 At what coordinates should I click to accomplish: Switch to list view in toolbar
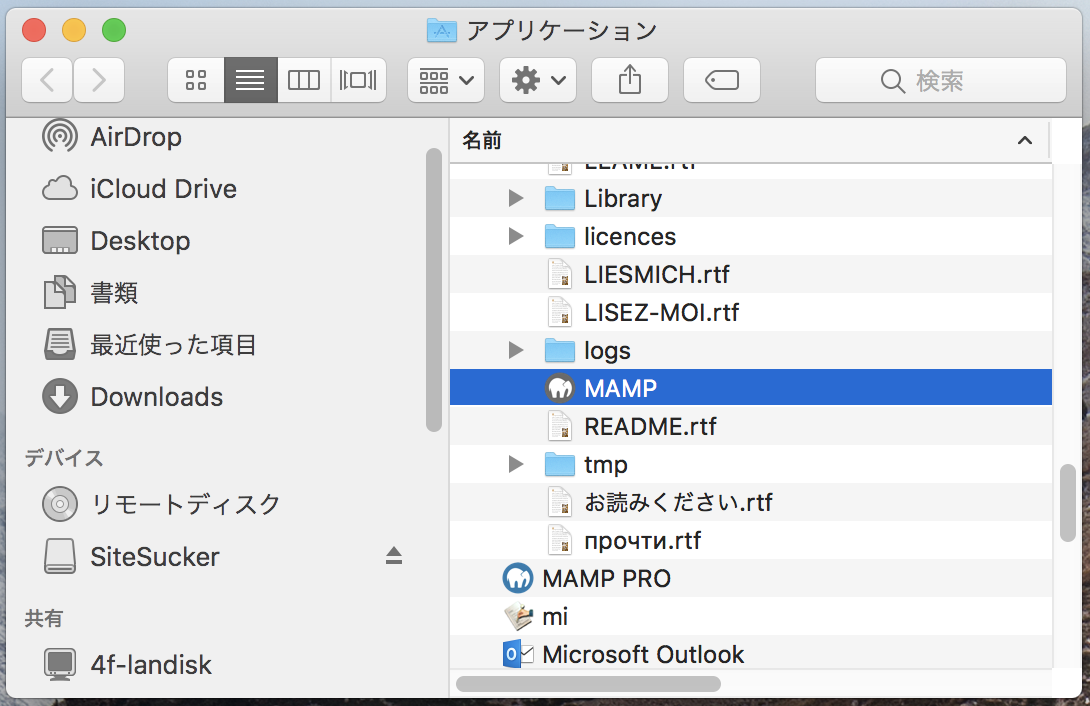tap(250, 80)
